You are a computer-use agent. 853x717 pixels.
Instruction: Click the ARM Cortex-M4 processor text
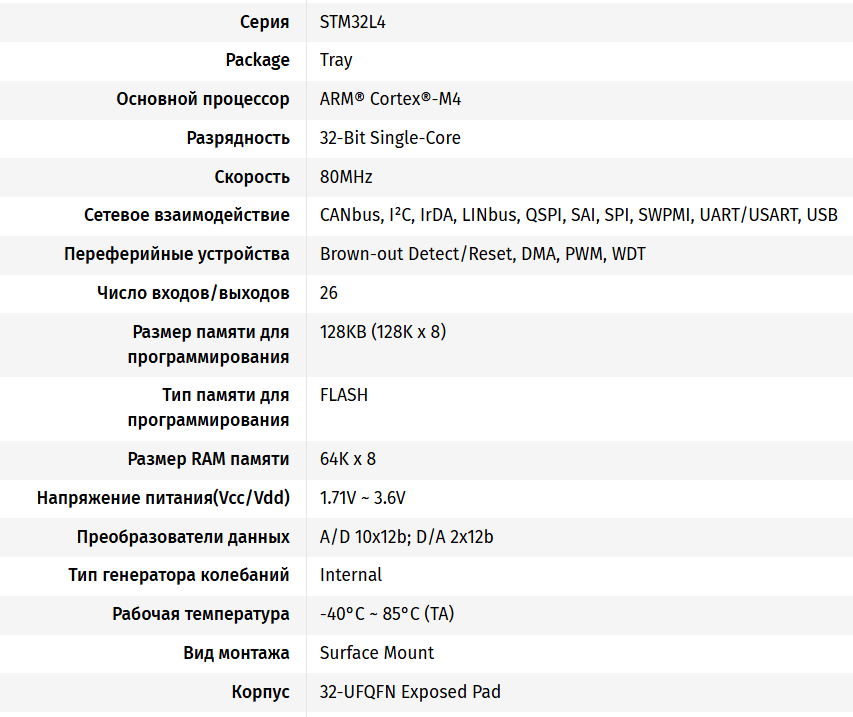390,99
